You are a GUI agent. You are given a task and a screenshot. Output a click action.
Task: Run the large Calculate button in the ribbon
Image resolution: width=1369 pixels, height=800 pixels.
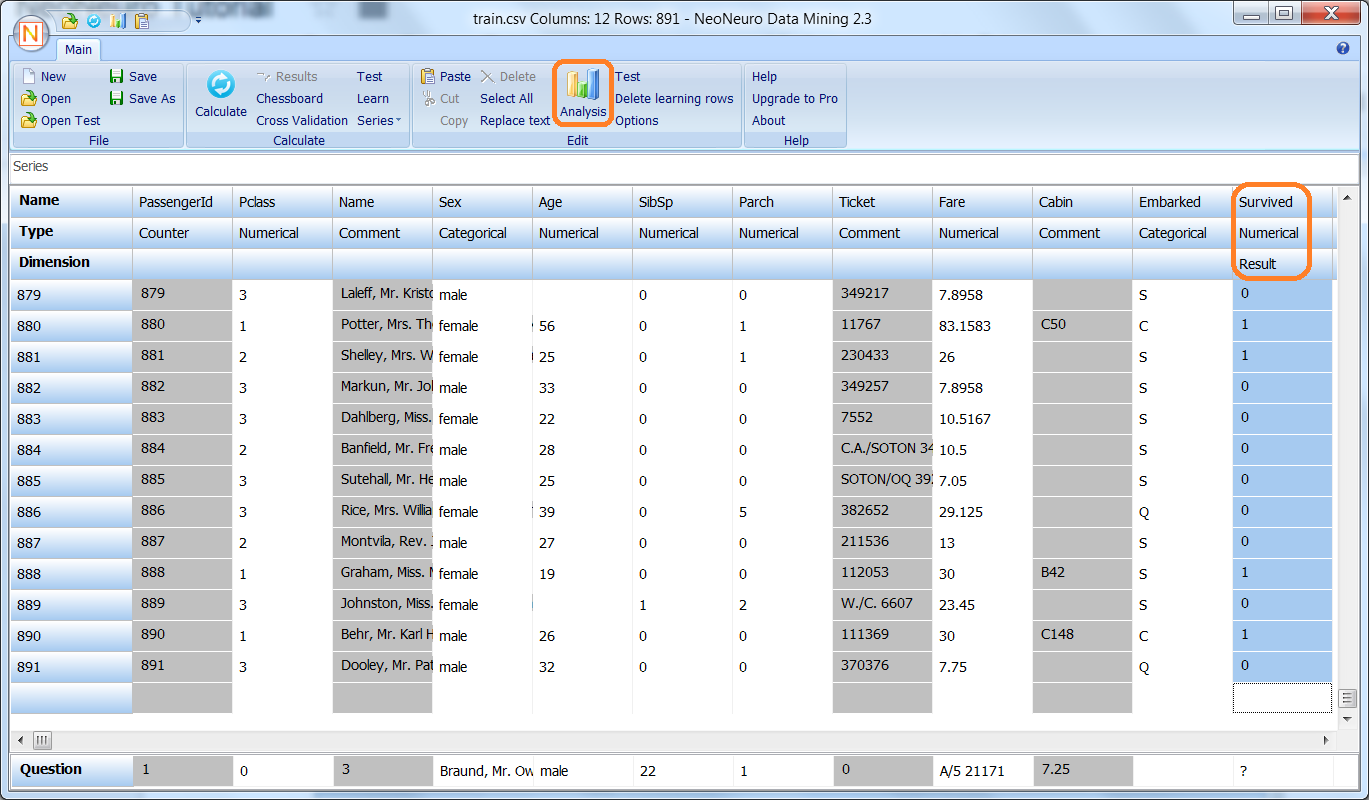point(221,94)
